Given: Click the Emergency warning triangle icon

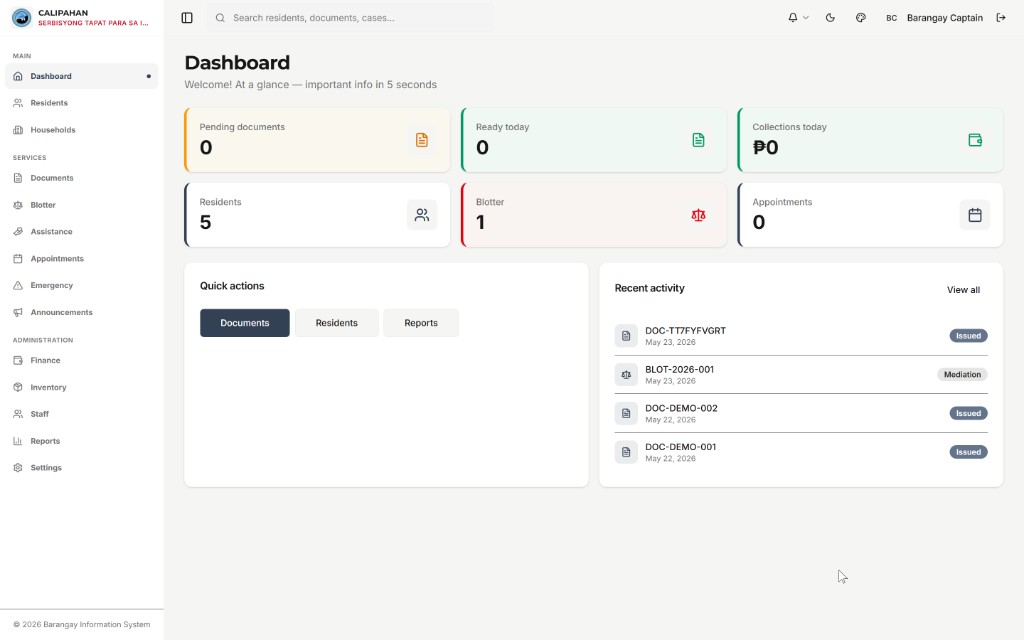Looking at the screenshot, I should pyautogui.click(x=18, y=285).
